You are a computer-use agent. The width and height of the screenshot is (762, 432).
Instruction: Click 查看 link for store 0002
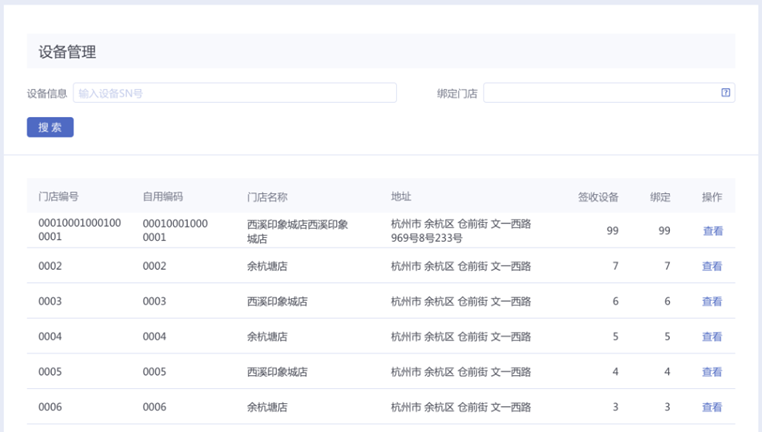point(712,266)
